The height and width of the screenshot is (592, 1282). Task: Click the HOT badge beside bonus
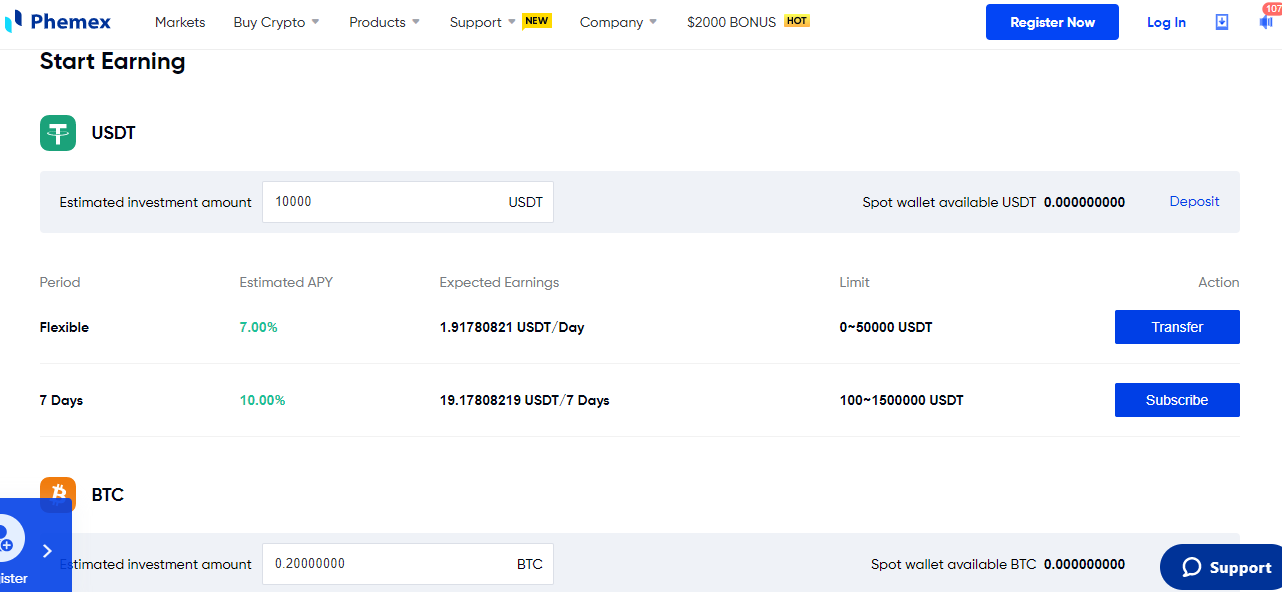pyautogui.click(x=797, y=20)
